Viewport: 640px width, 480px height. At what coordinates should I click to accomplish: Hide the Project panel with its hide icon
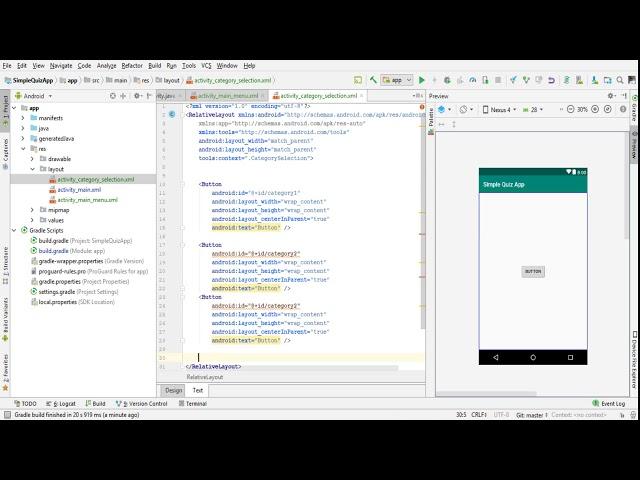pos(149,96)
